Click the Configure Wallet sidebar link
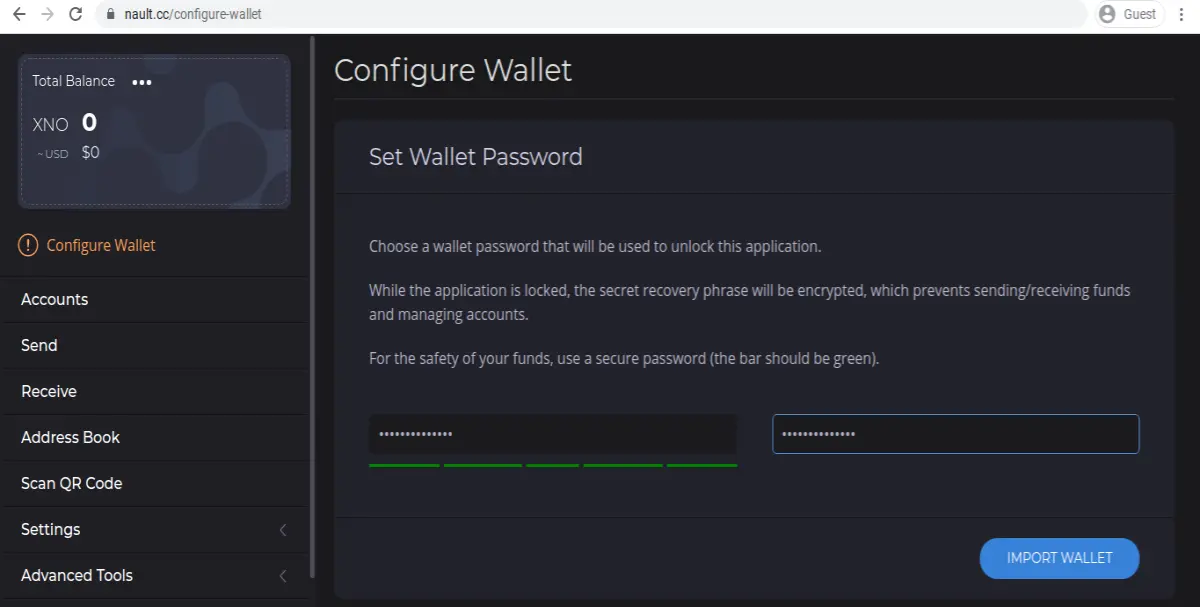This screenshot has width=1200, height=607. coord(101,245)
